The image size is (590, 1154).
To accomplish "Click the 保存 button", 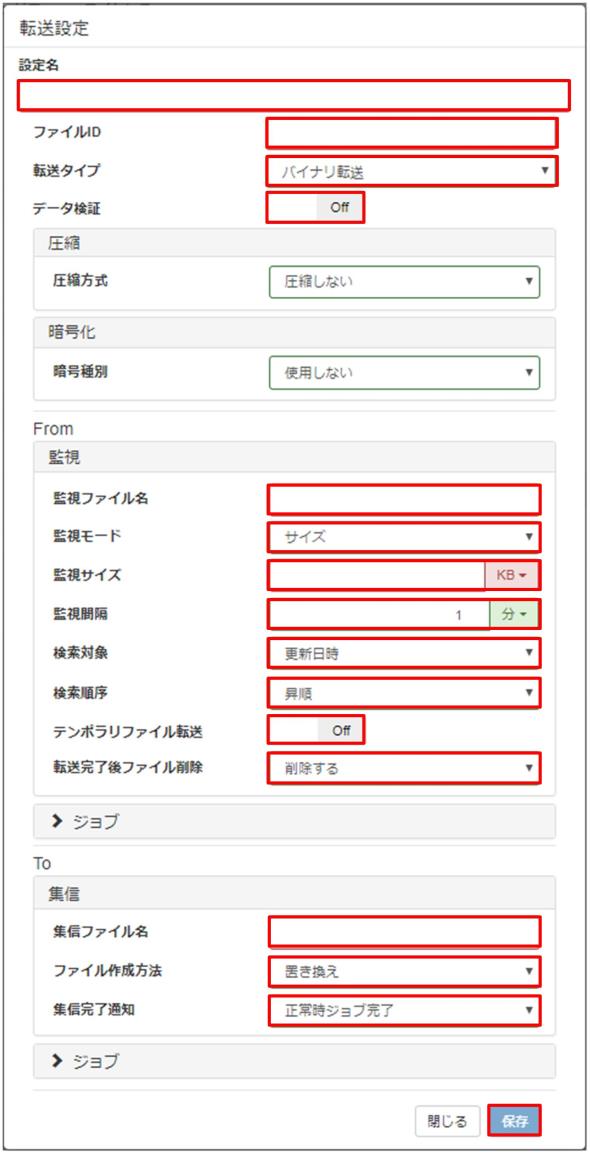I will click(514, 1122).
